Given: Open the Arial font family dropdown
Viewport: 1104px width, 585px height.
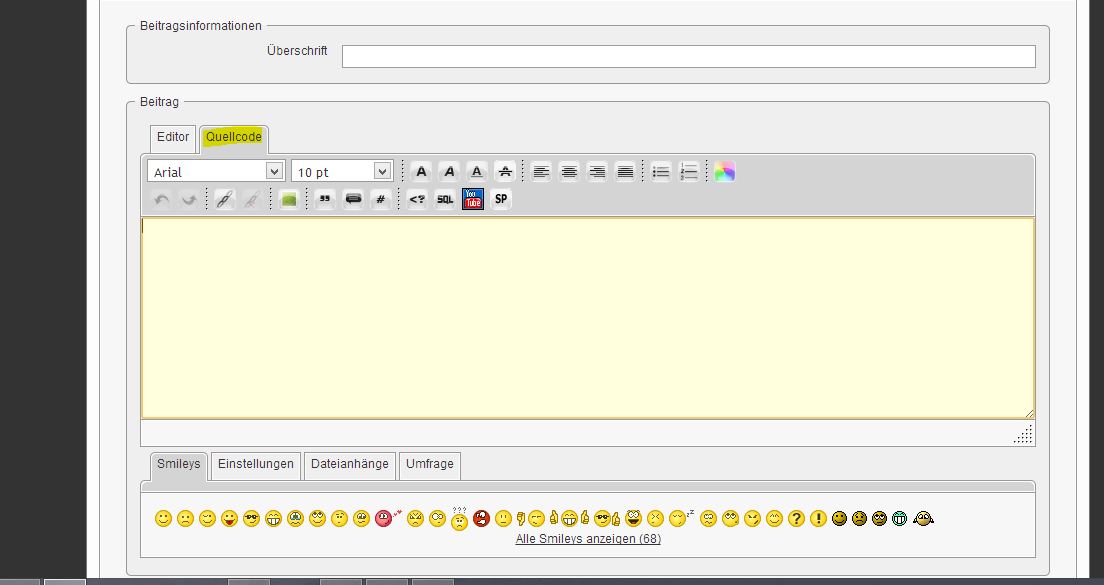Looking at the screenshot, I should [x=216, y=172].
